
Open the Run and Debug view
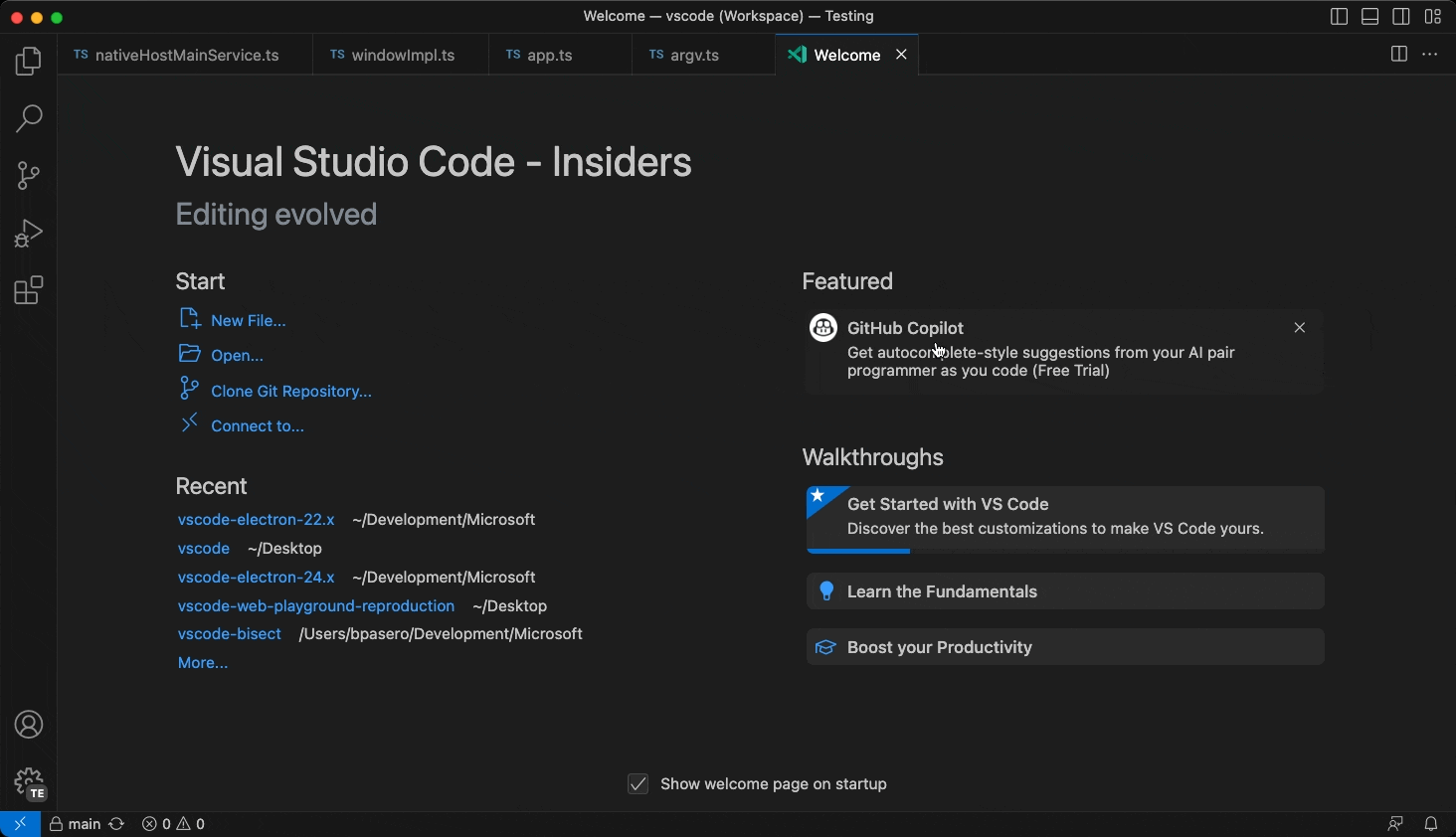28,233
